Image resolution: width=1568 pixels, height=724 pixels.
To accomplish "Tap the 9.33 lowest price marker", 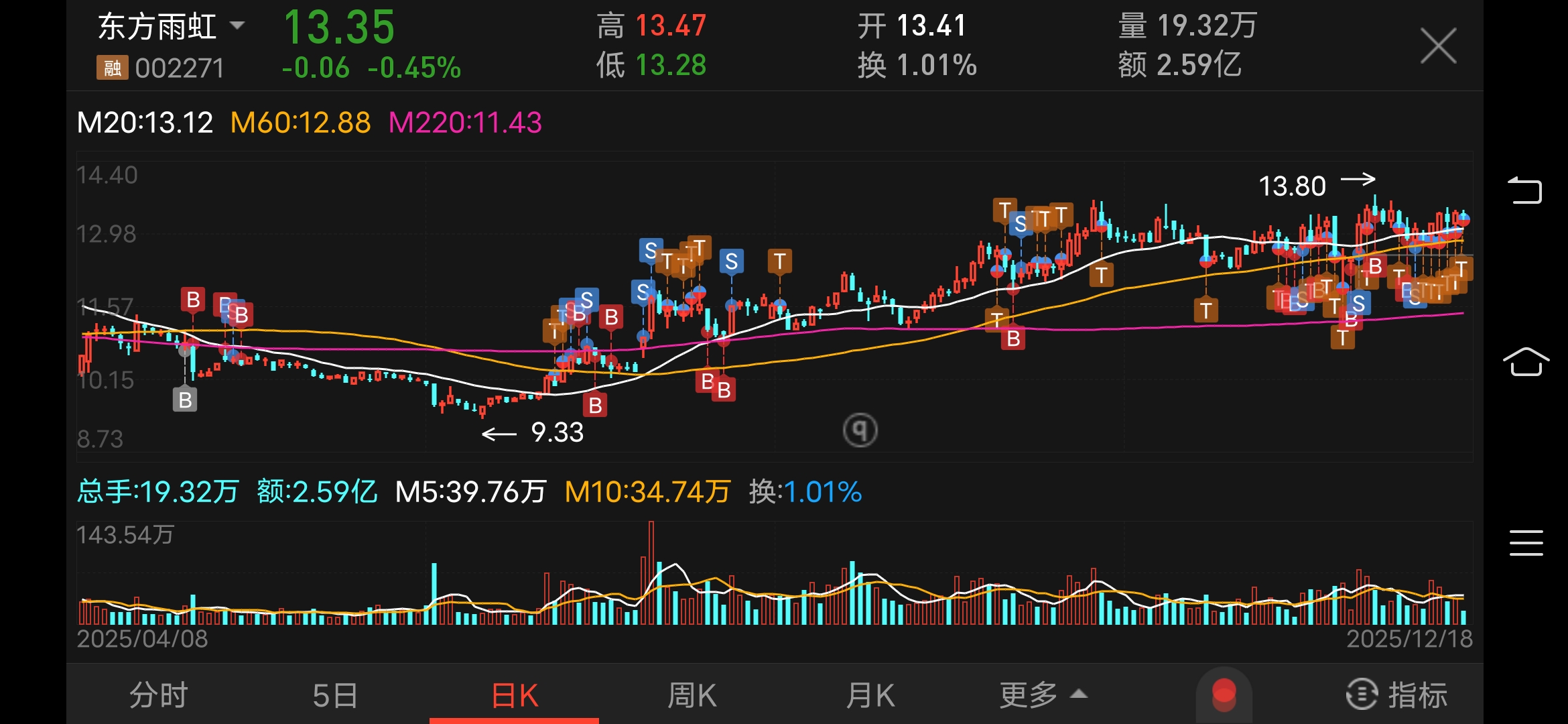I will pyautogui.click(x=556, y=432).
